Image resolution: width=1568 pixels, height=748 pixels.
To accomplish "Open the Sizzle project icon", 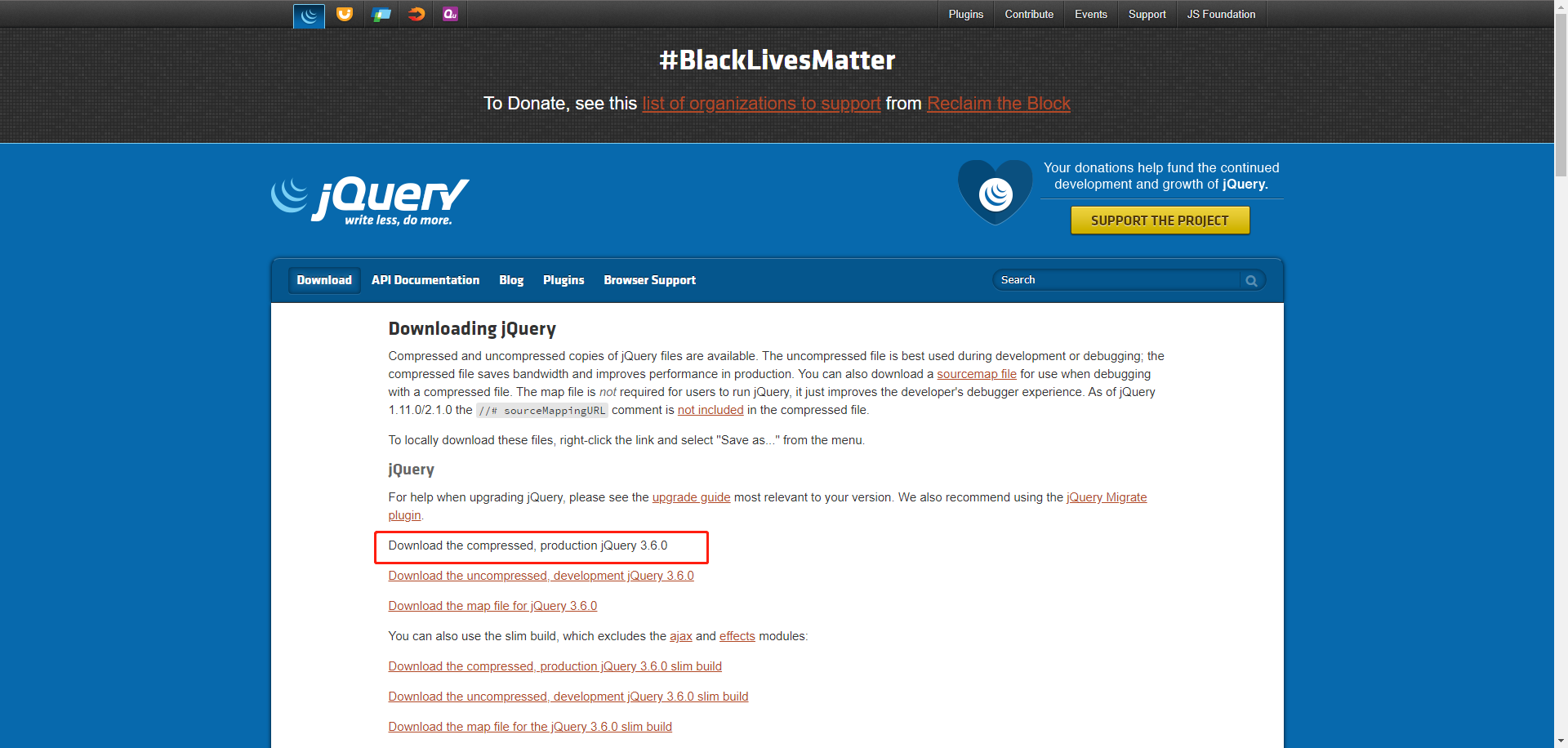I will (x=416, y=14).
